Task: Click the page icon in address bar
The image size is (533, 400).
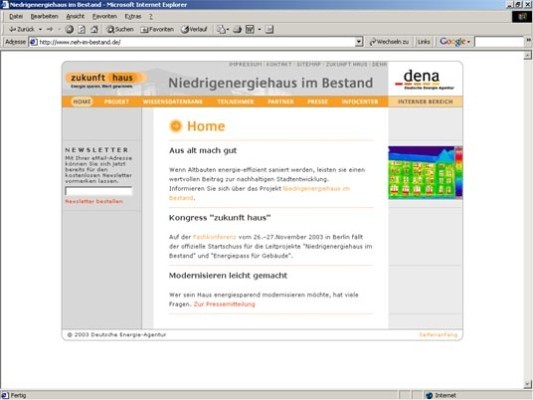Action: (x=33, y=42)
